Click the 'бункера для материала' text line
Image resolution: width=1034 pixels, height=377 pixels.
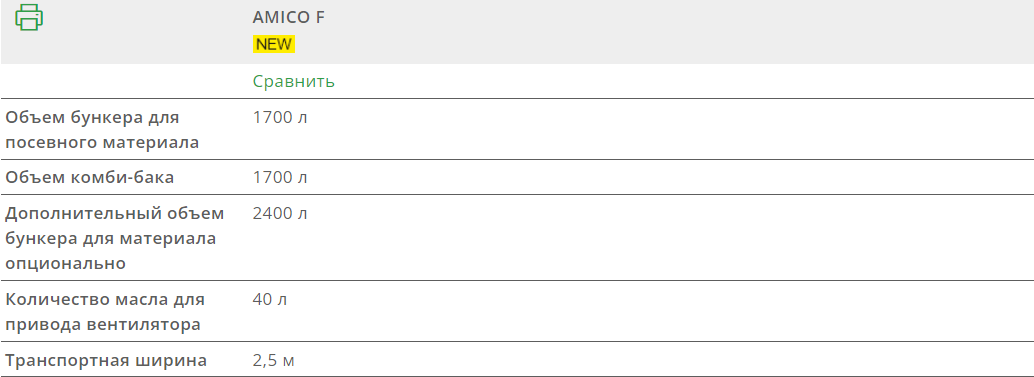click(x=111, y=239)
